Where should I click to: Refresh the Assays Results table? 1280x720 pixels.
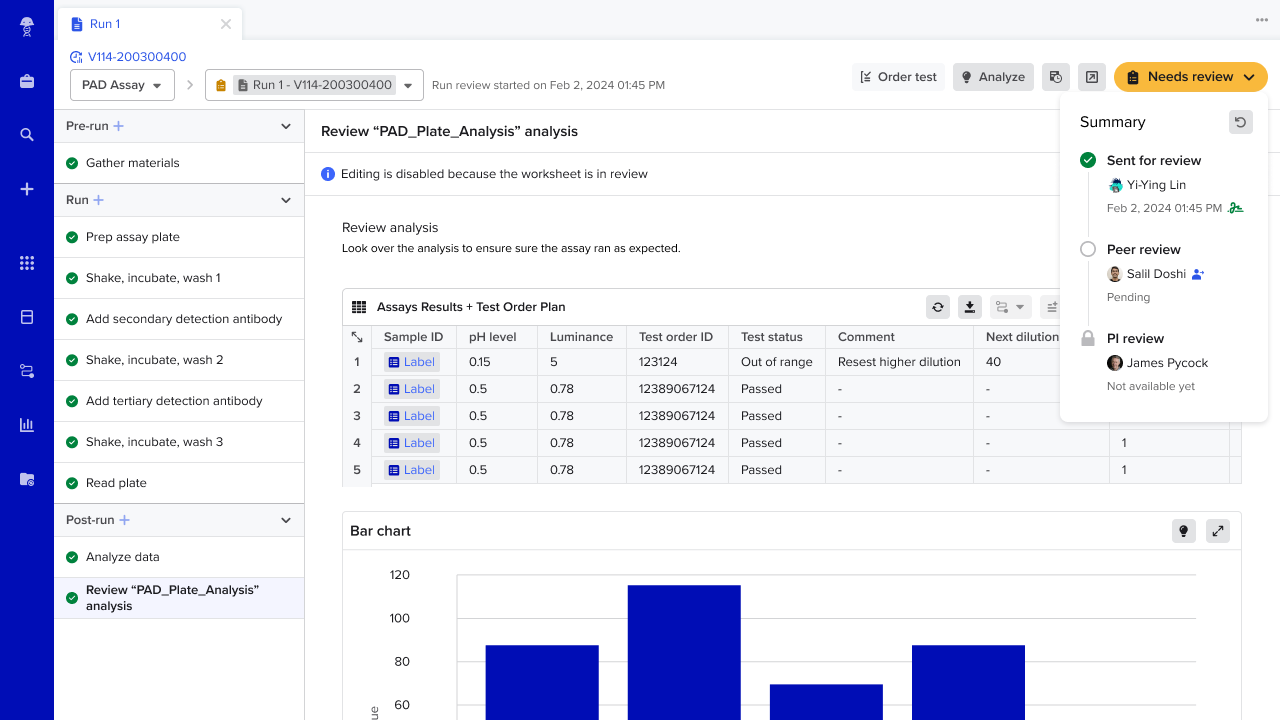click(937, 307)
